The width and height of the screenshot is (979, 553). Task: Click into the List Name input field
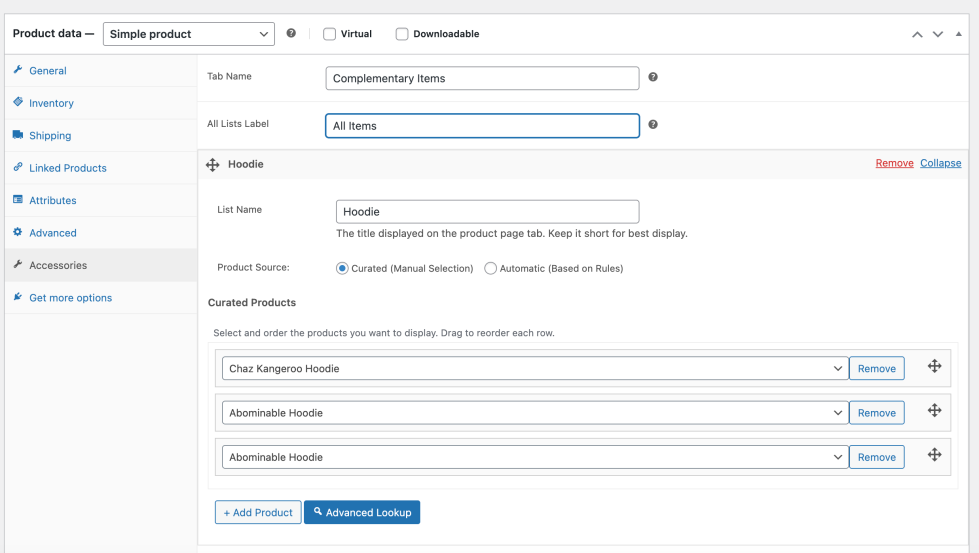[x=487, y=212]
